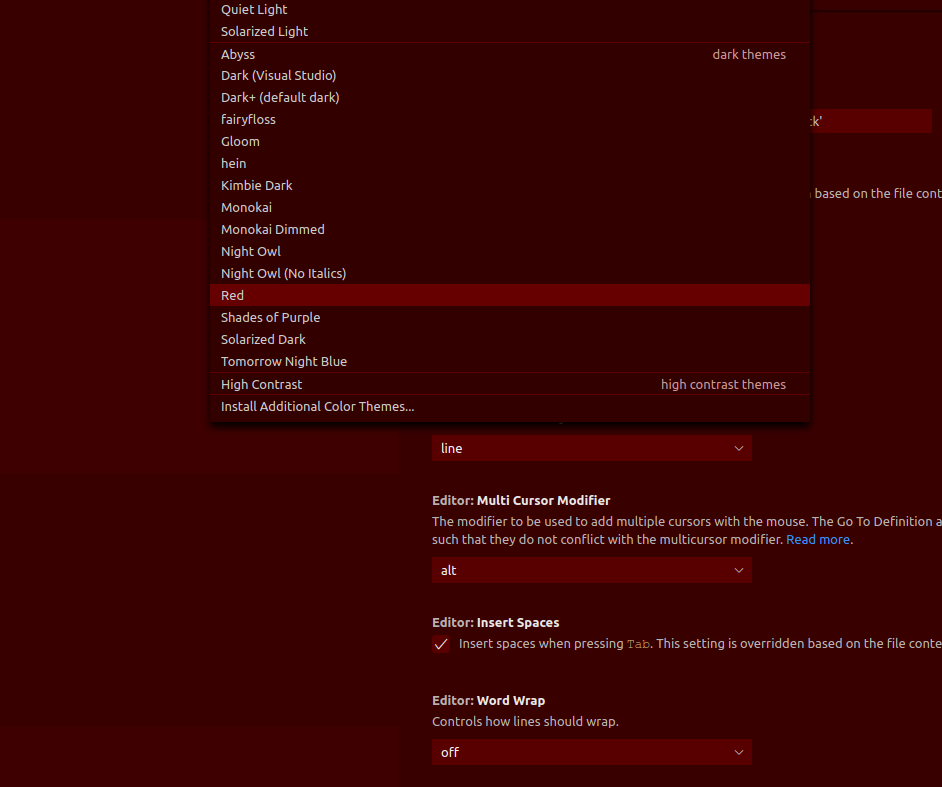Choose the Abyss dark theme
The width and height of the screenshot is (942, 787).
[x=510, y=54]
